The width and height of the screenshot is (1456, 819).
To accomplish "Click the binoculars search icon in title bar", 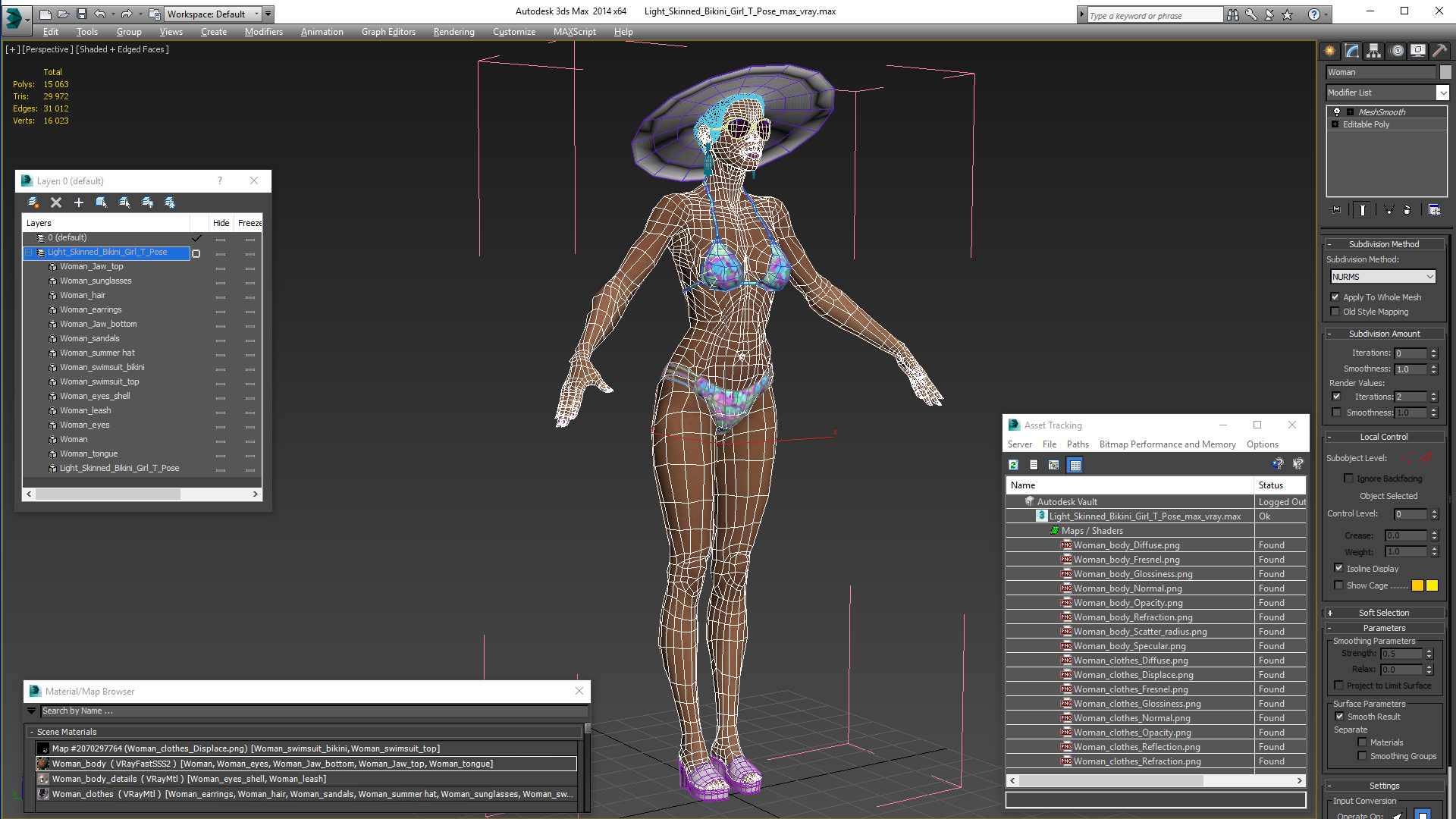I will (1233, 14).
